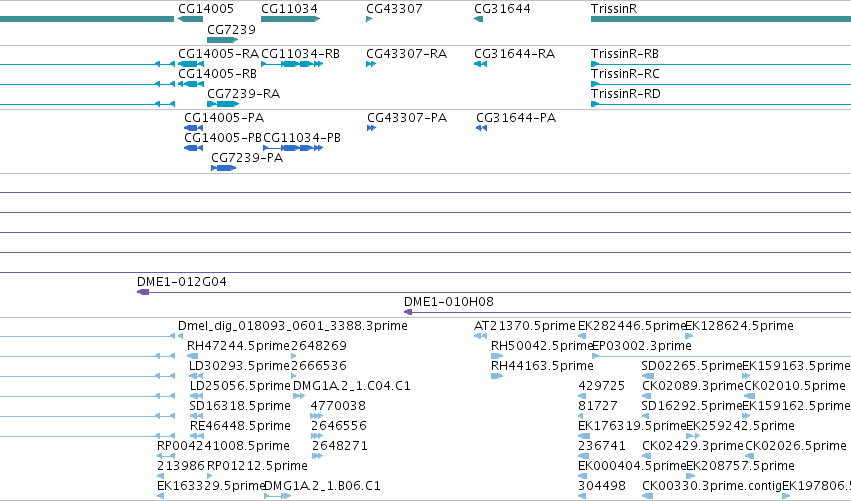Click the CG11034-RB transcript
The image size is (851, 501).
[x=292, y=64]
